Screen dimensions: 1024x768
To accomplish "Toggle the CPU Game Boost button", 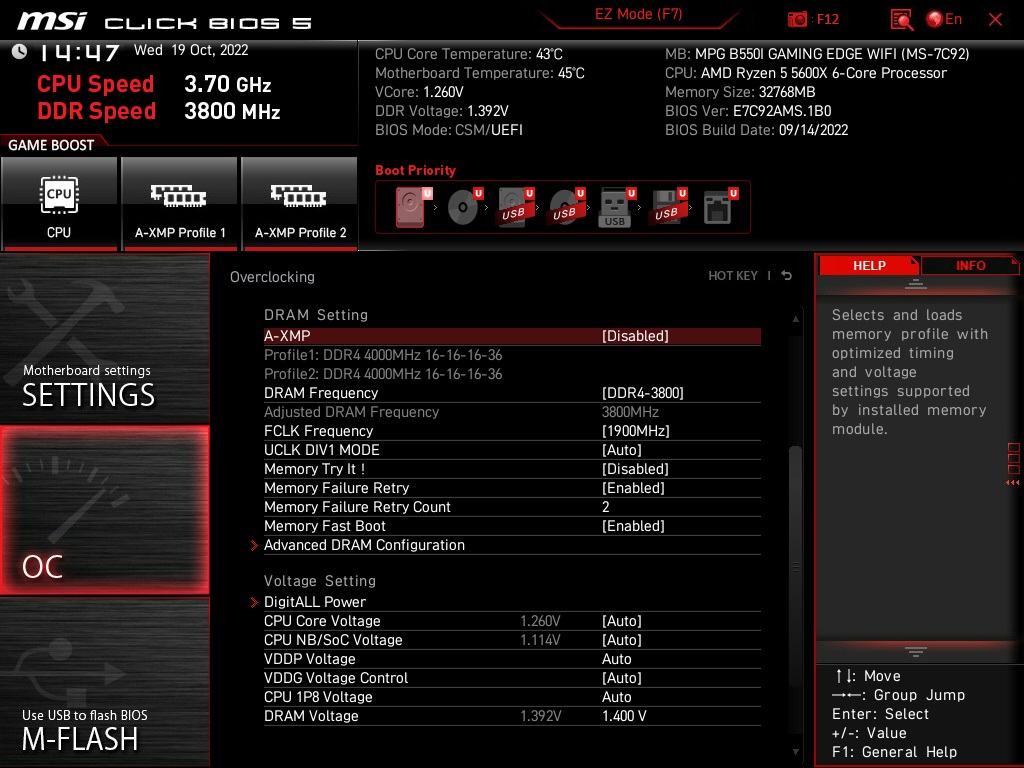I will coord(59,202).
